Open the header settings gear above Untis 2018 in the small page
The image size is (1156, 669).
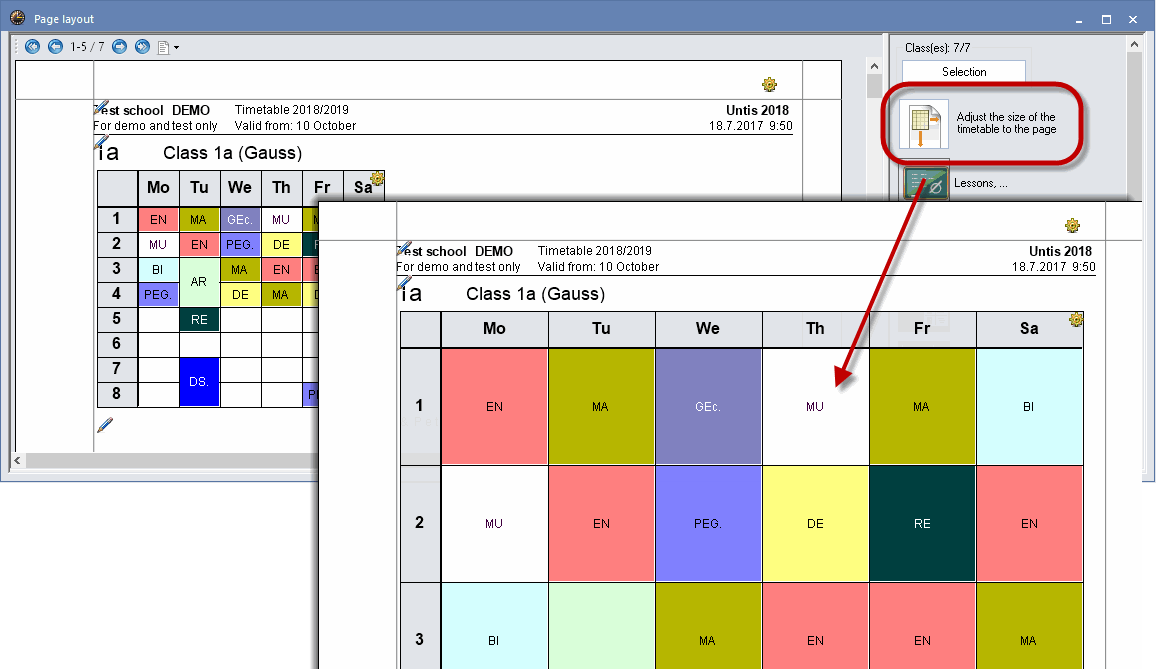tap(769, 84)
